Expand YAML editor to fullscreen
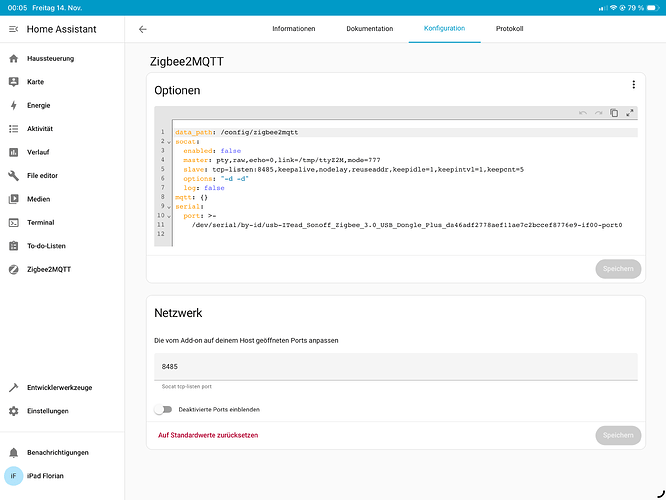This screenshot has height=500, width=666. tap(630, 113)
